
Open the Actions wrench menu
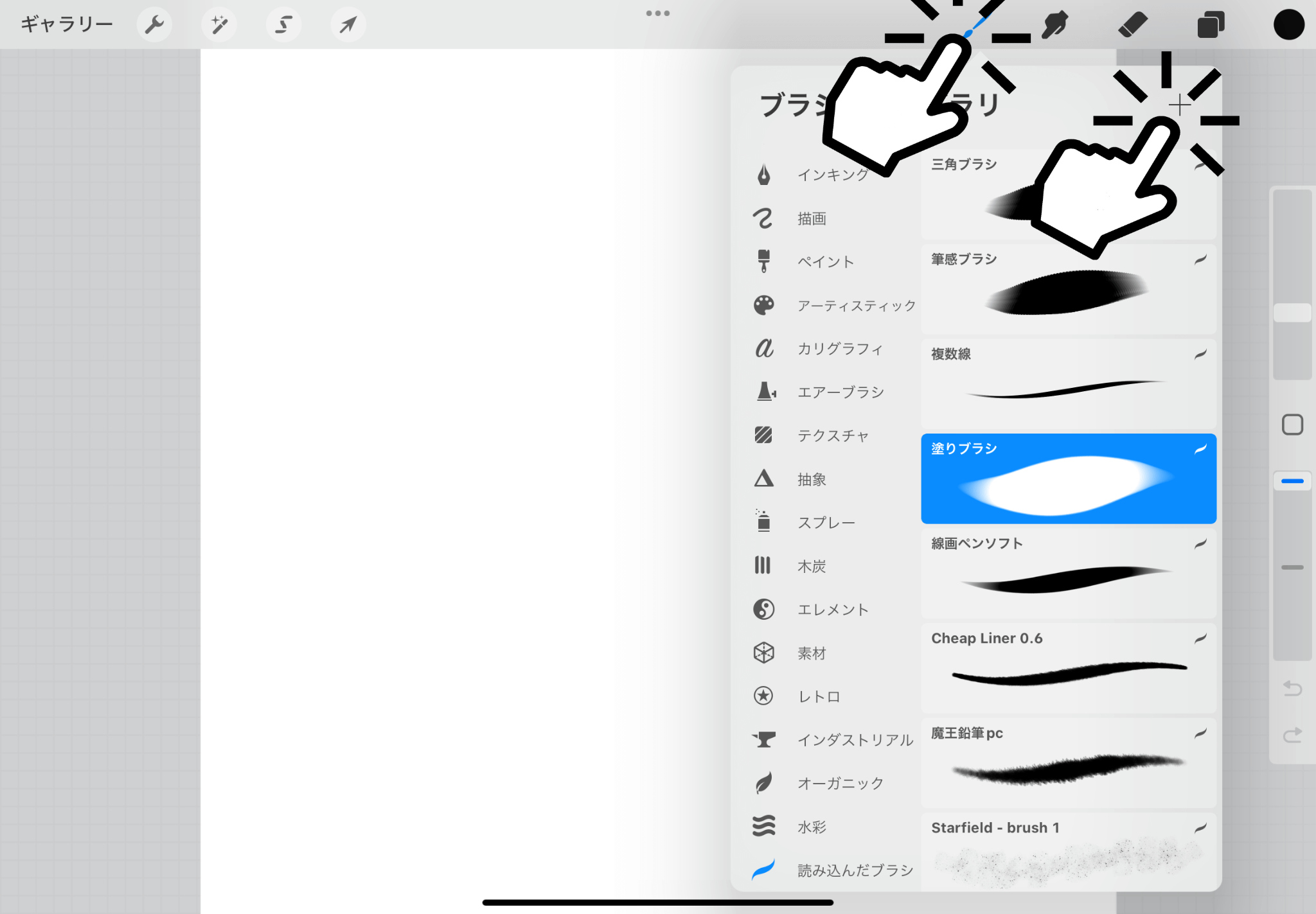click(x=154, y=24)
